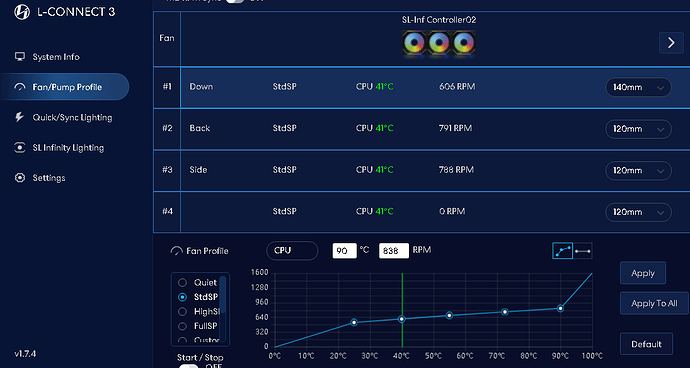Select the fixed line mode icon

[583, 251]
